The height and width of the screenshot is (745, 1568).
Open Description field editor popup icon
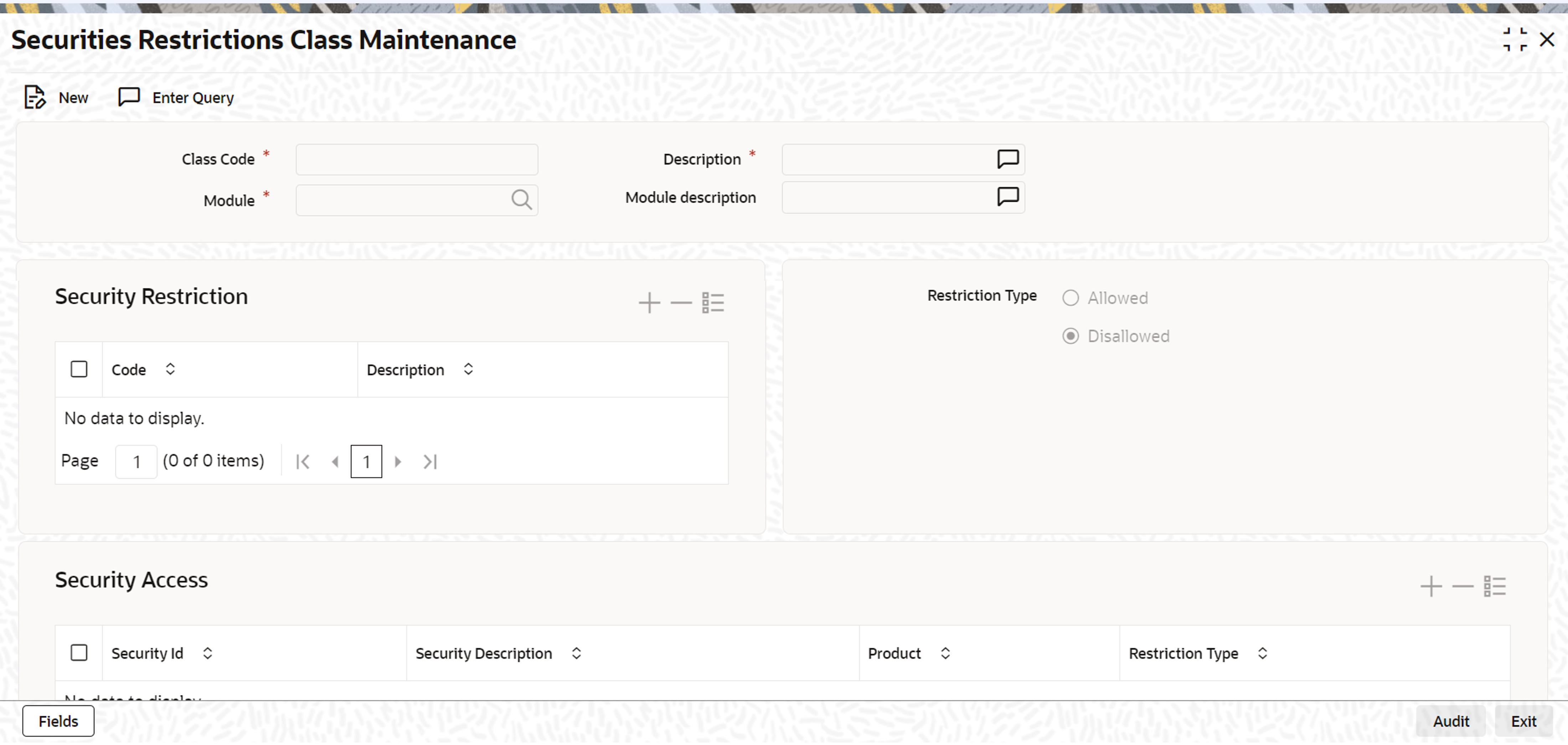[x=1007, y=159]
